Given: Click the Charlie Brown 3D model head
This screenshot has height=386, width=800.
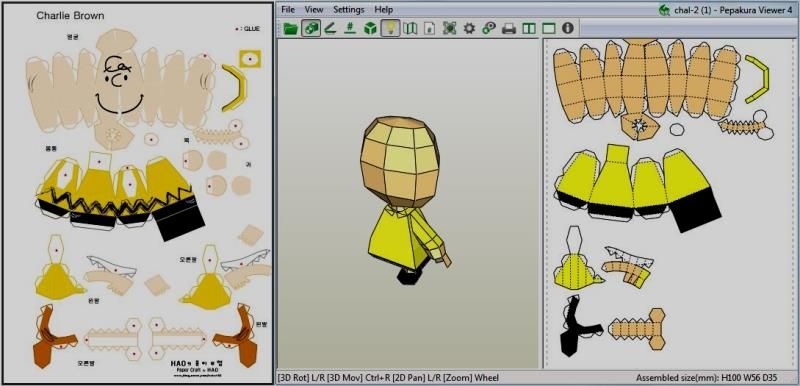Looking at the screenshot, I should [x=400, y=161].
